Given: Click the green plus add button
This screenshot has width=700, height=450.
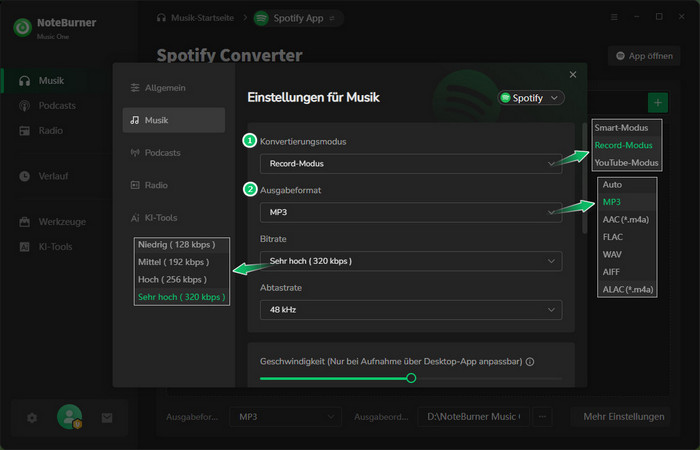Looking at the screenshot, I should 658,103.
